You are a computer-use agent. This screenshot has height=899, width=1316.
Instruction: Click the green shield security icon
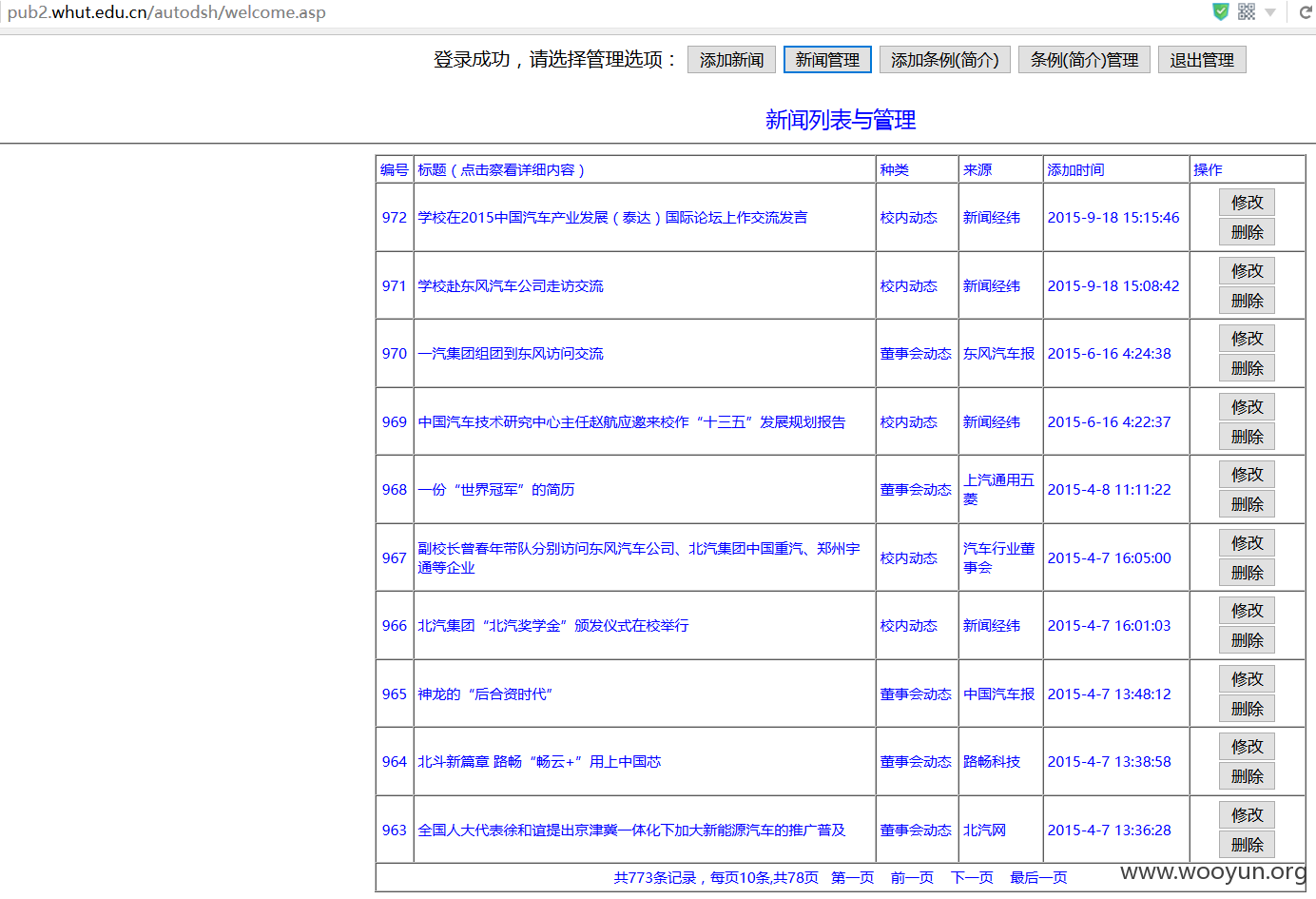click(1220, 11)
